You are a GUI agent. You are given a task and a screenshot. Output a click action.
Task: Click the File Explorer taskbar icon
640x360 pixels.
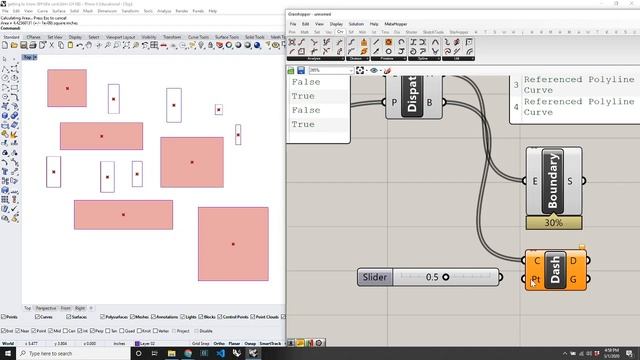[171, 353]
